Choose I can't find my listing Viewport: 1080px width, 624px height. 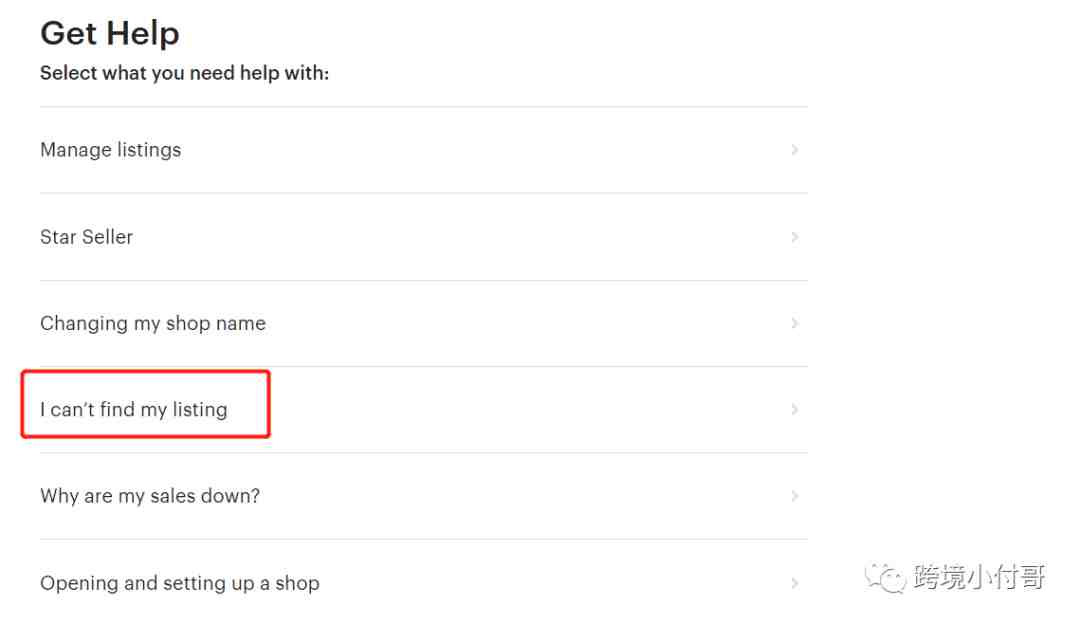click(x=424, y=410)
